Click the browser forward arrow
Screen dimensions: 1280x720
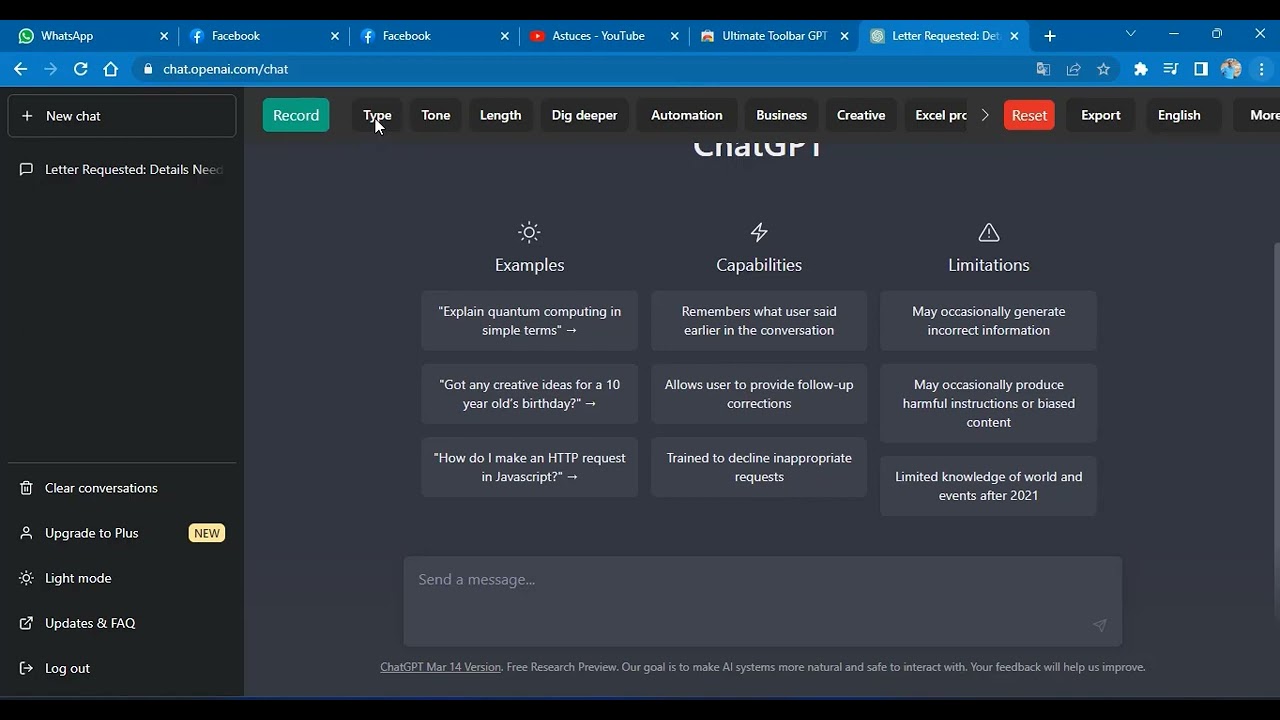tap(50, 69)
